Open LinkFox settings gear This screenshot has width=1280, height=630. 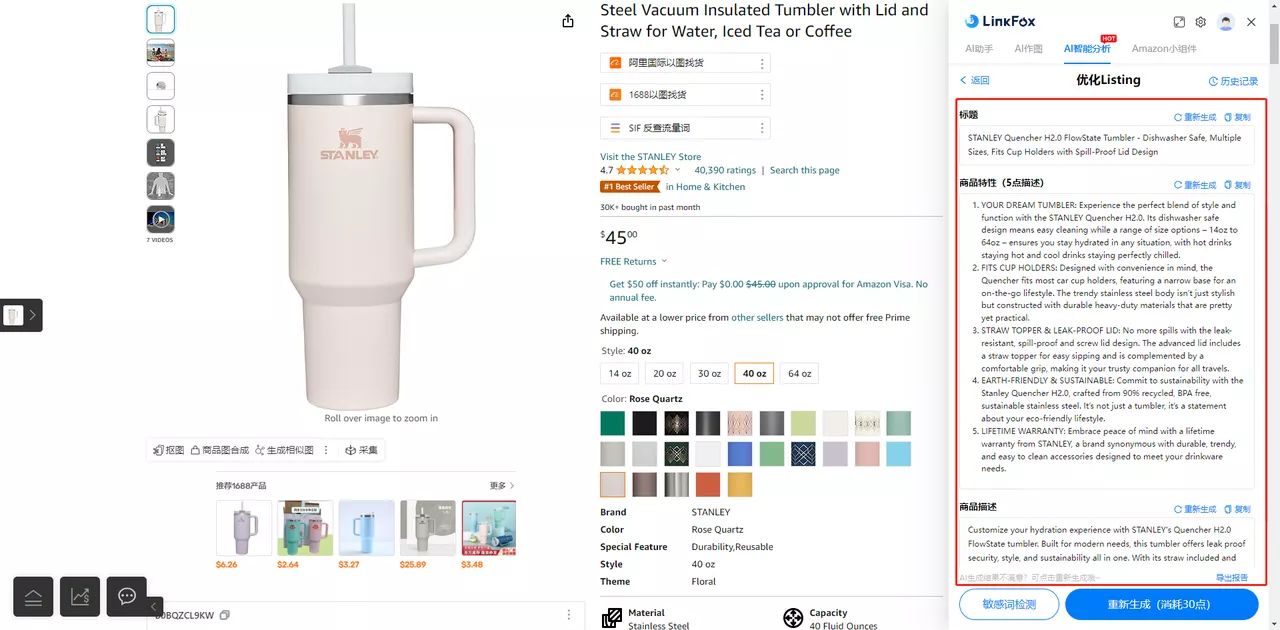1201,22
